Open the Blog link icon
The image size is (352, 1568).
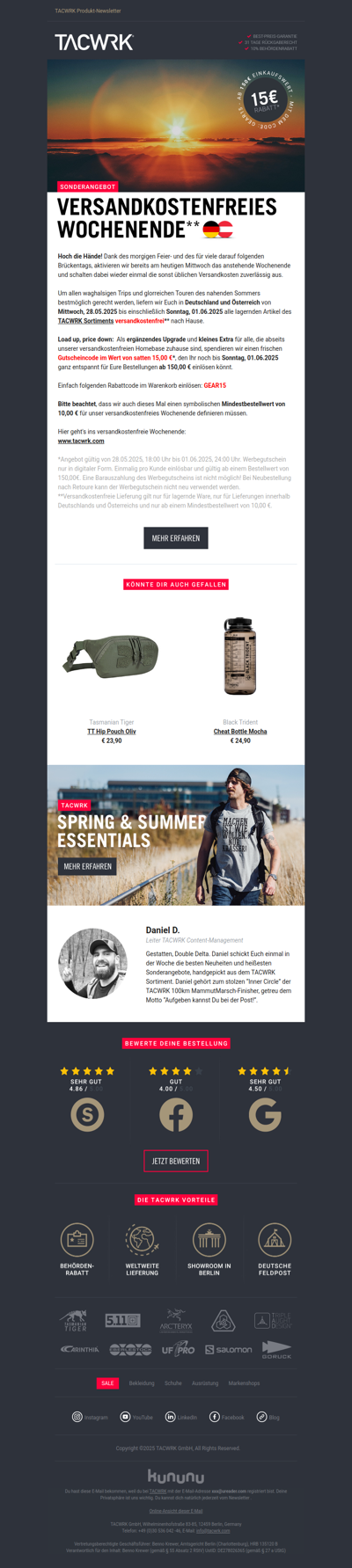[x=261, y=1417]
